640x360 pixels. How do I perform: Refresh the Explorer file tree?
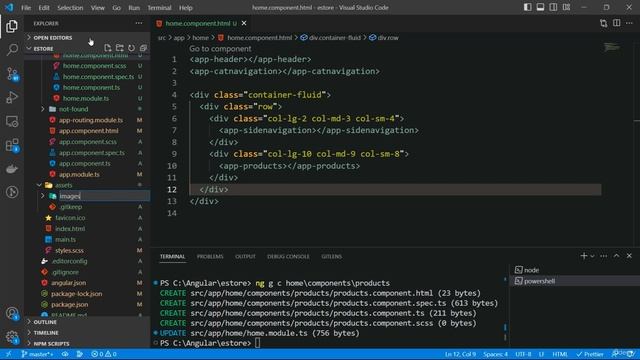click(x=131, y=48)
